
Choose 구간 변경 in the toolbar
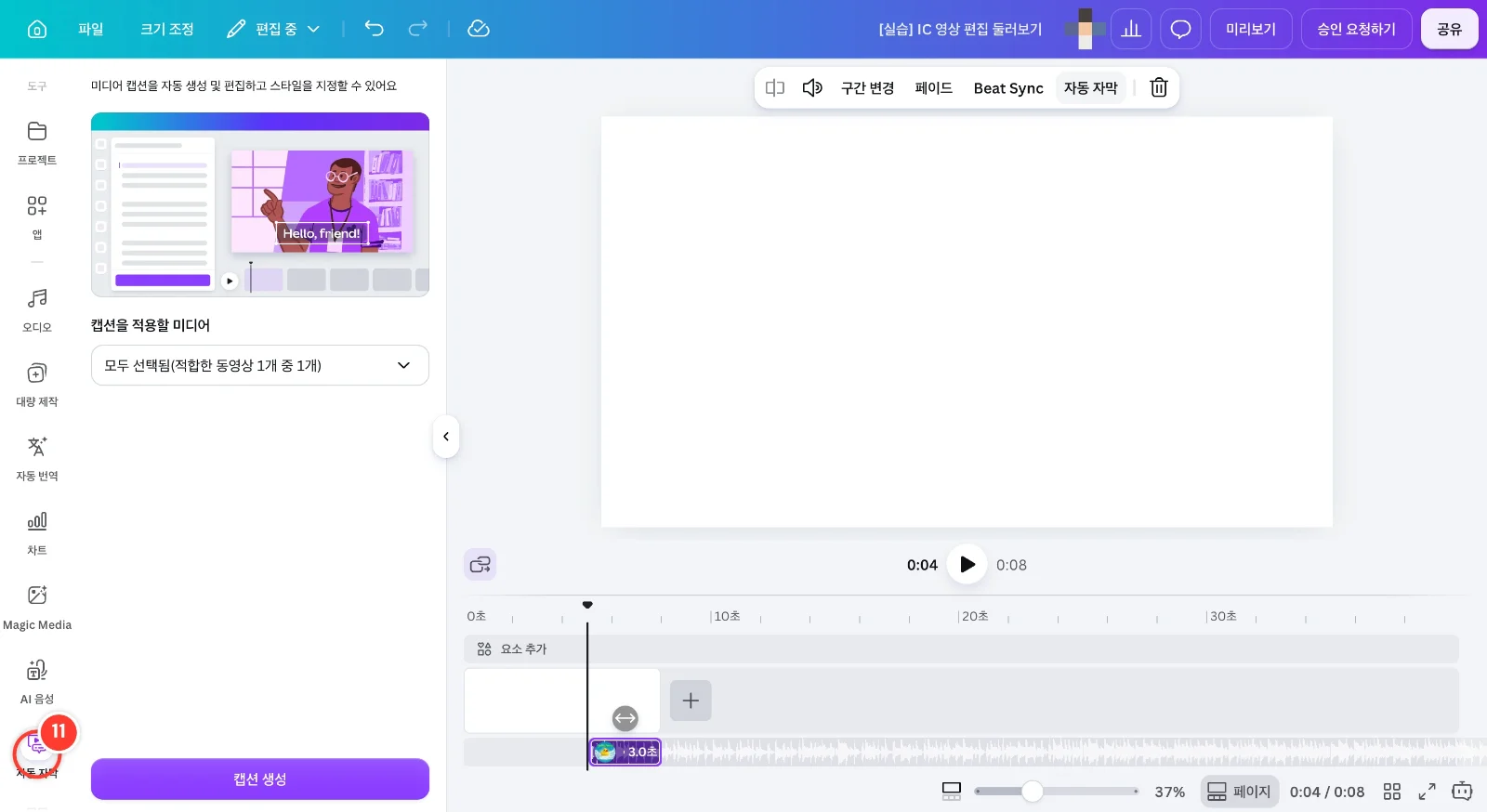[x=867, y=87]
